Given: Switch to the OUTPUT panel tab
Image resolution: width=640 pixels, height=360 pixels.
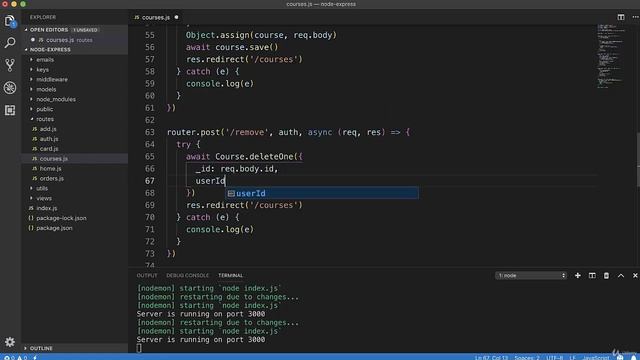Looking at the screenshot, I should click(147, 276).
